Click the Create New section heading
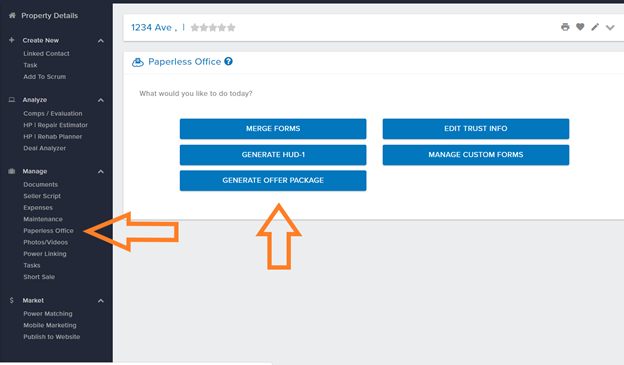Image resolution: width=624 pixels, height=365 pixels. 41,40
